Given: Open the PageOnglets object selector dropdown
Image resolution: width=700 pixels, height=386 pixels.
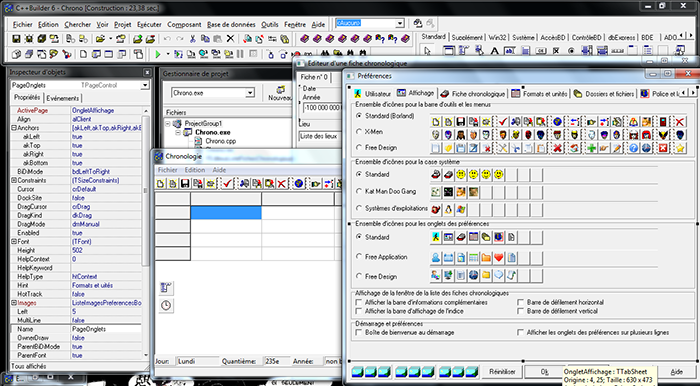Looking at the screenshot, I should 145,85.
